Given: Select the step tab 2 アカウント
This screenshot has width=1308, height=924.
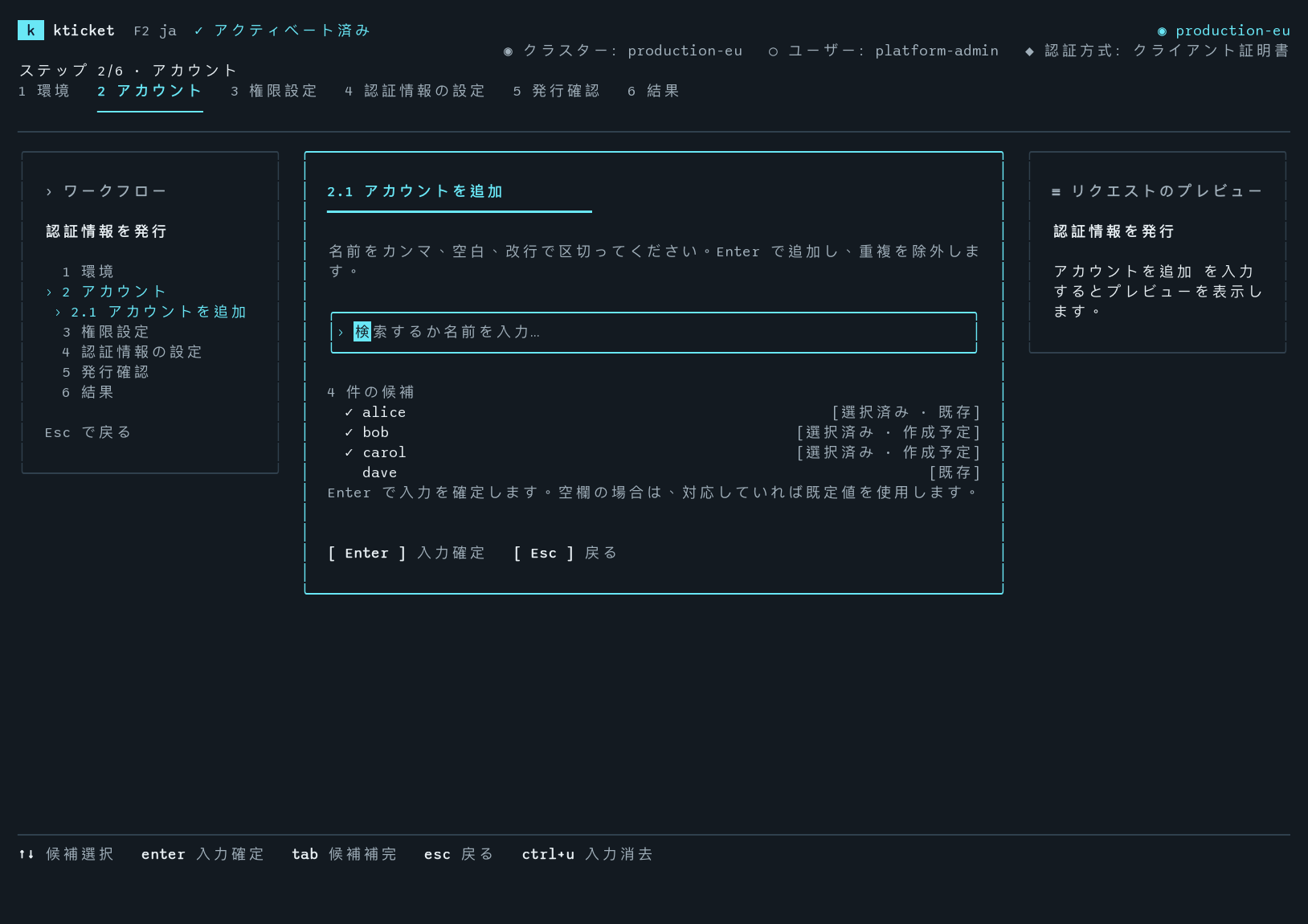Looking at the screenshot, I should (x=149, y=91).
